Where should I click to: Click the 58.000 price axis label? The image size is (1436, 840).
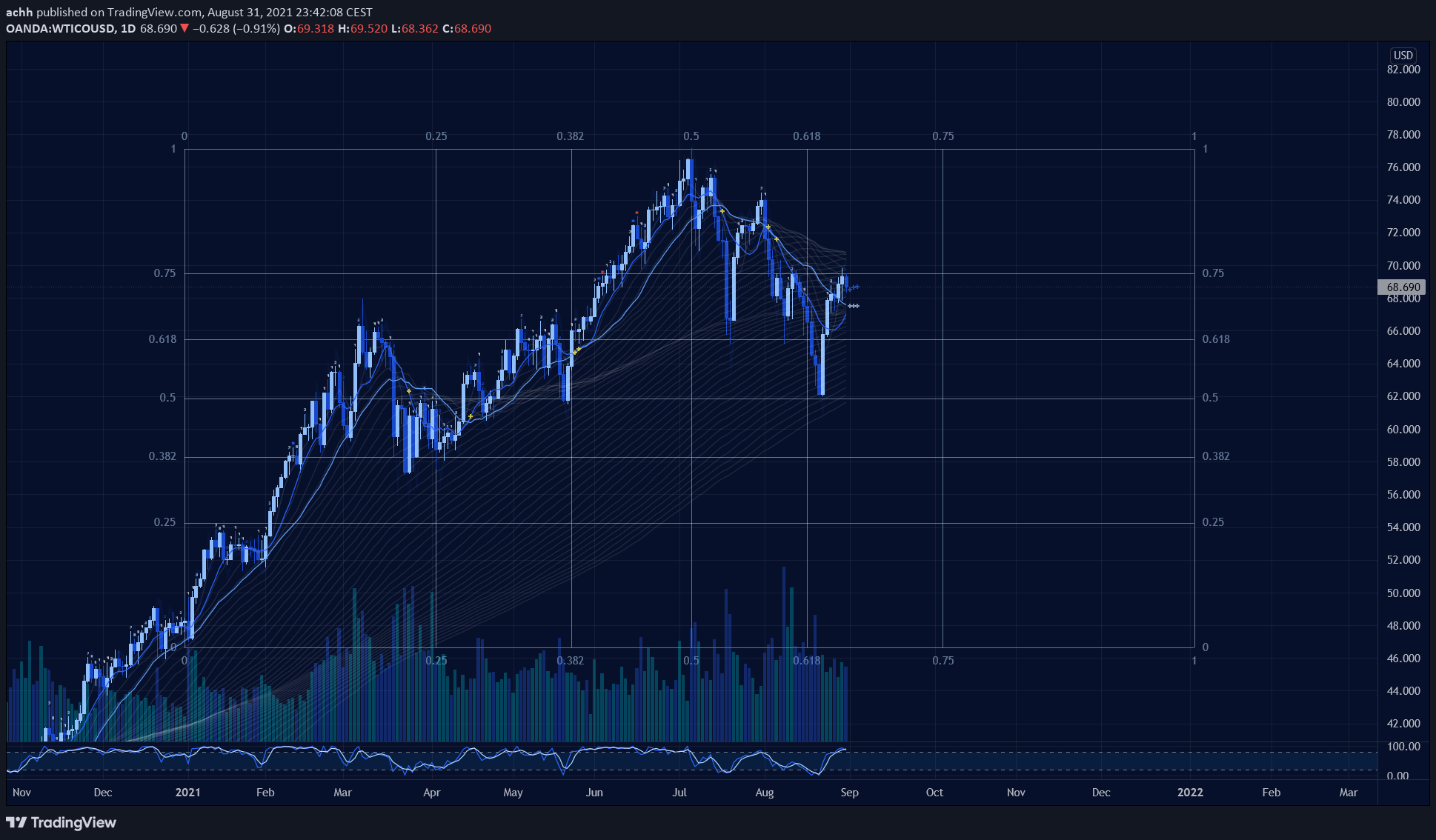tap(1403, 461)
